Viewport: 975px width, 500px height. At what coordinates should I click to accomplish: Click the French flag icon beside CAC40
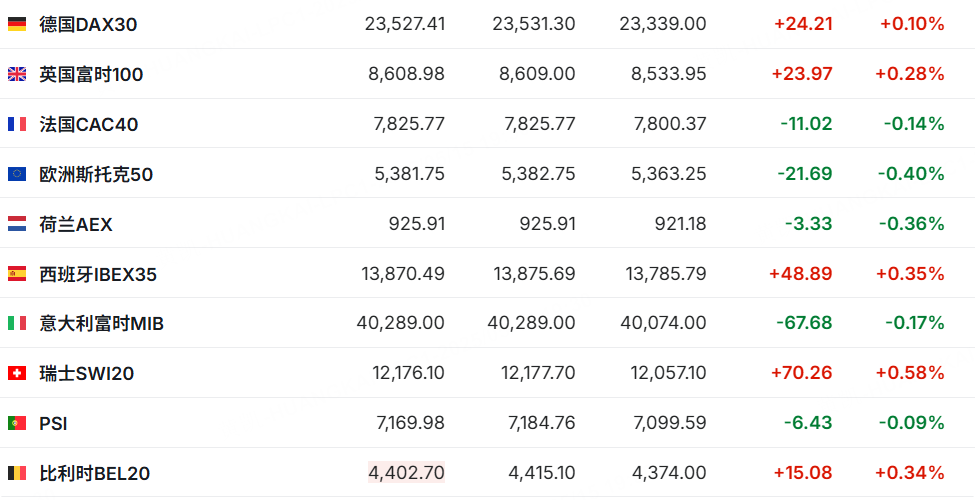click(x=17, y=124)
